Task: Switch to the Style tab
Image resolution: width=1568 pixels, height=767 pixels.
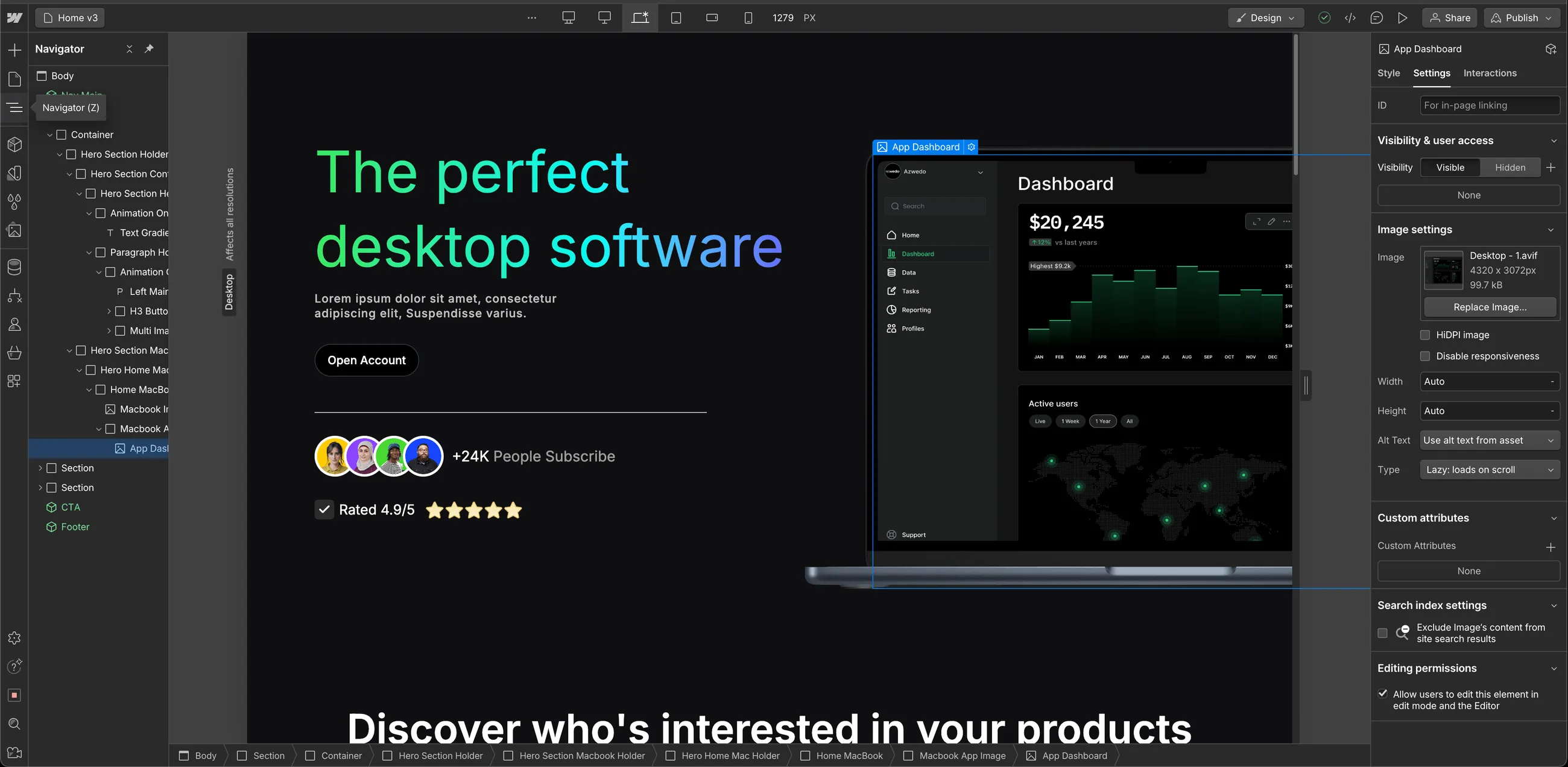Action: click(1388, 73)
